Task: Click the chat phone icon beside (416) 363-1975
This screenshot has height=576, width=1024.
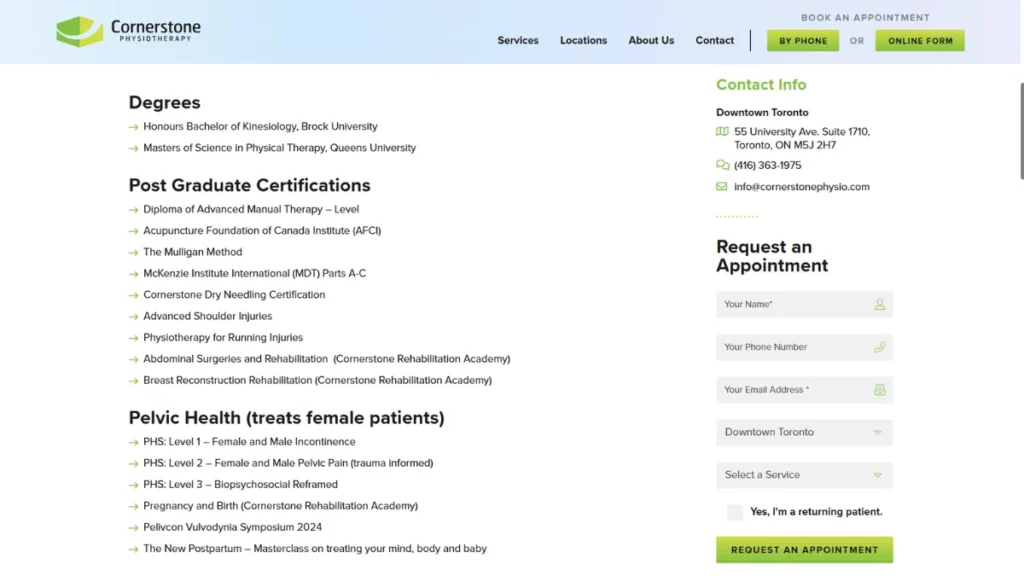Action: (x=722, y=165)
